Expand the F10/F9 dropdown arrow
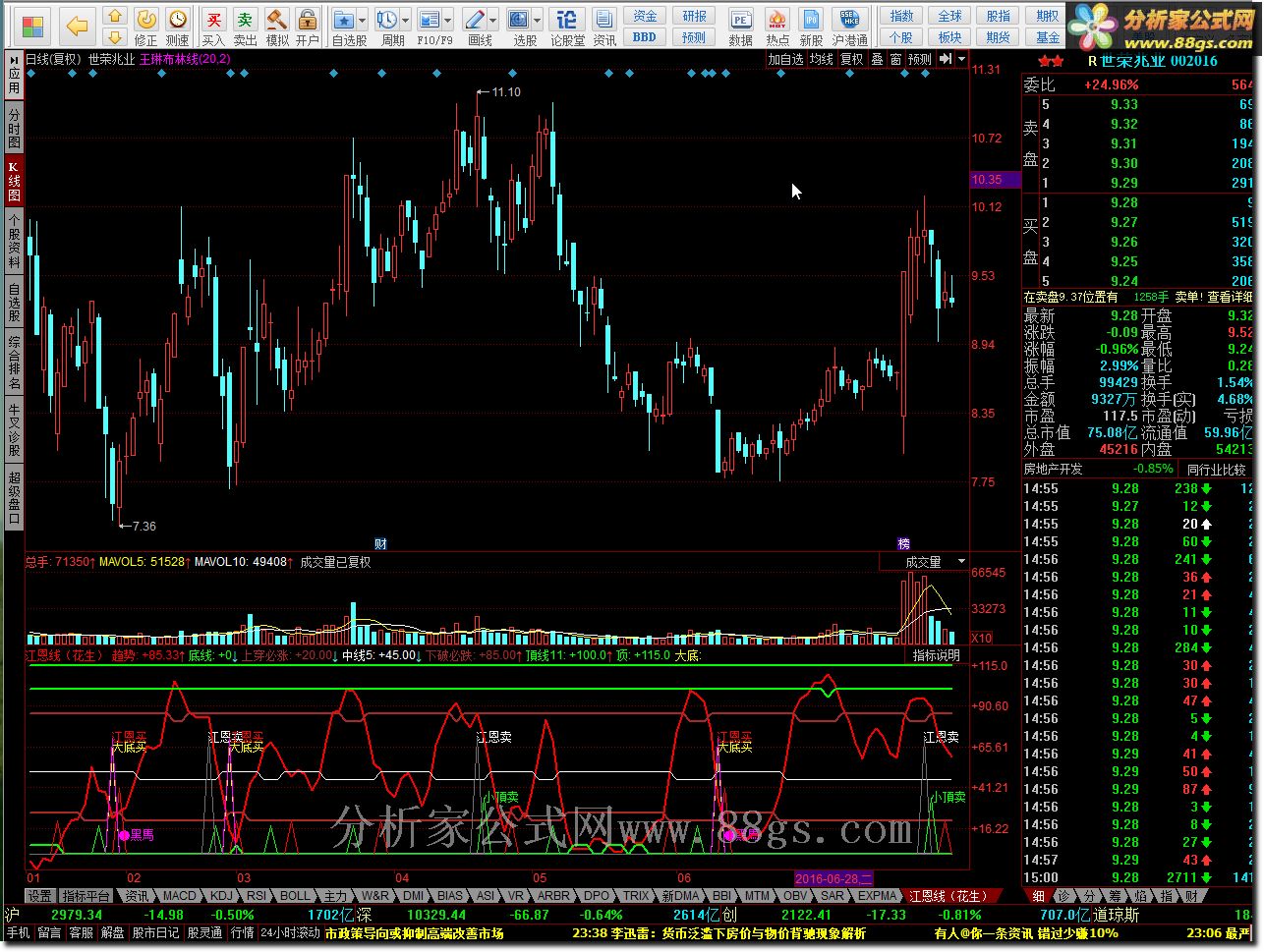 (x=447, y=20)
